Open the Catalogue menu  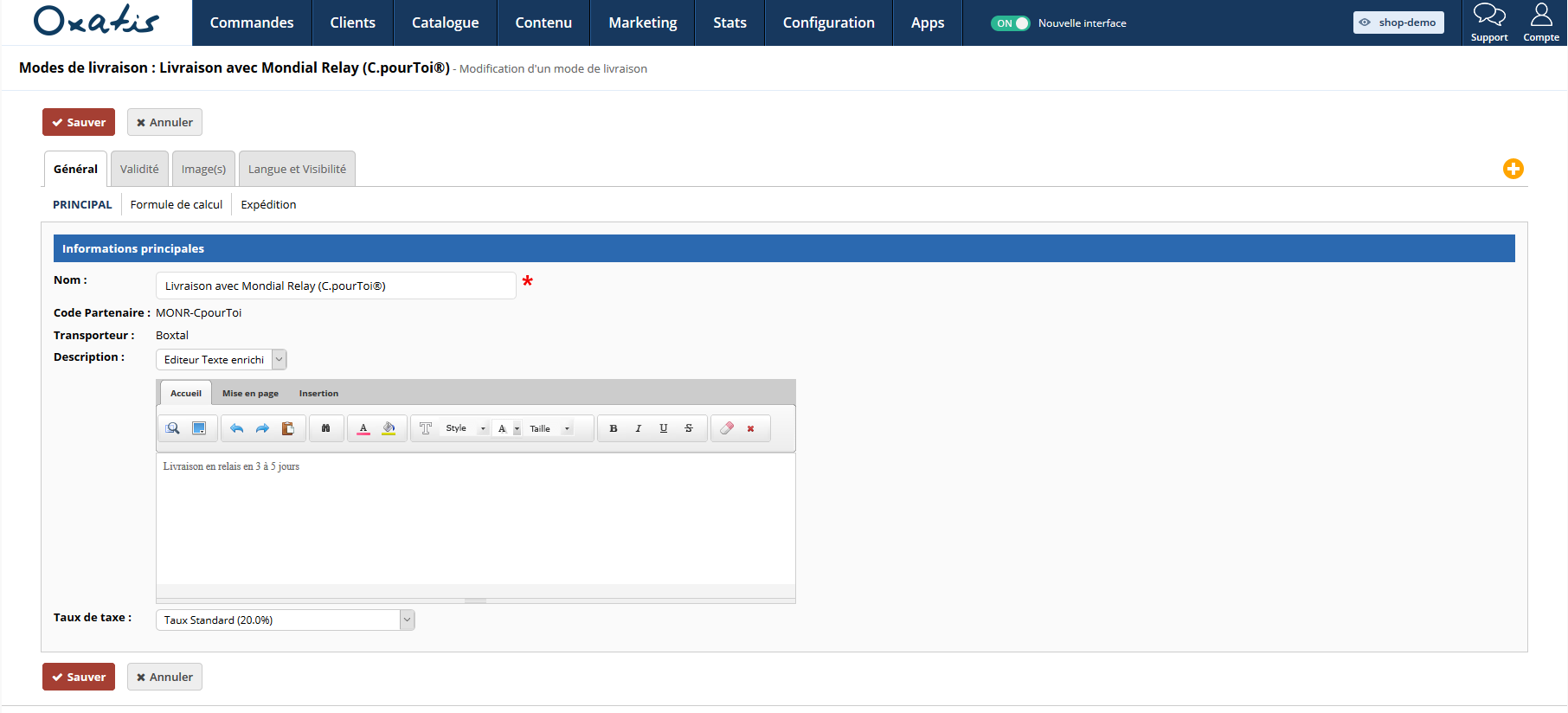point(445,22)
